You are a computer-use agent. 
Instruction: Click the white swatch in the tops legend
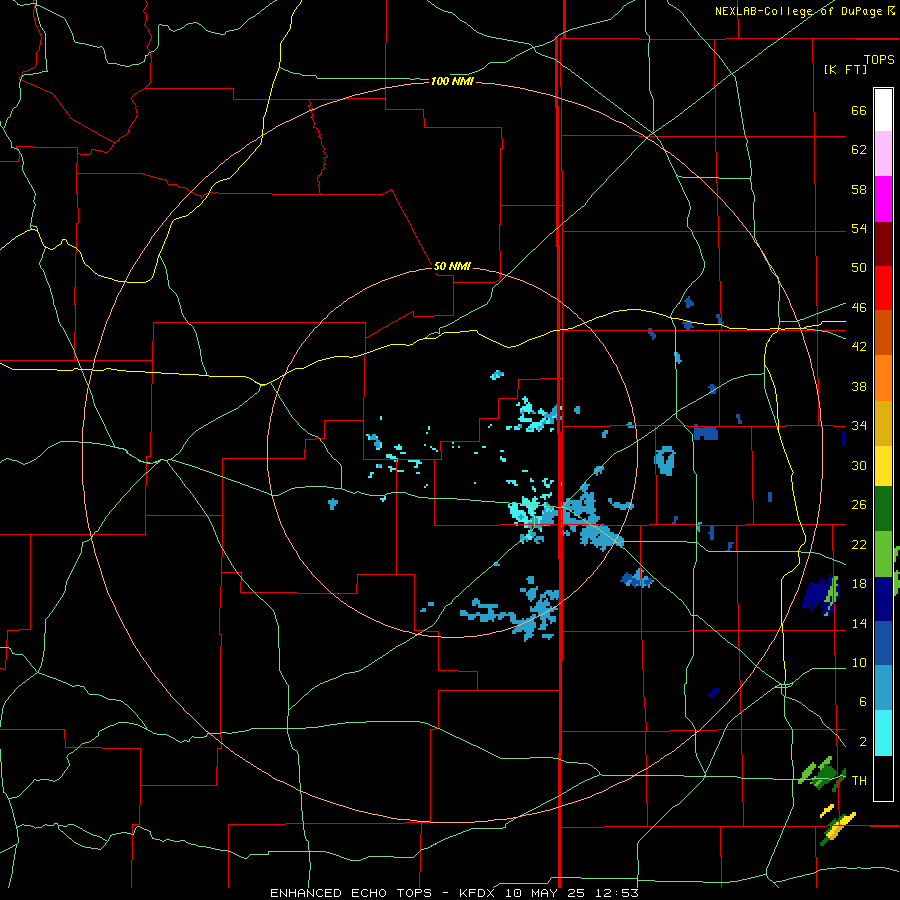883,110
